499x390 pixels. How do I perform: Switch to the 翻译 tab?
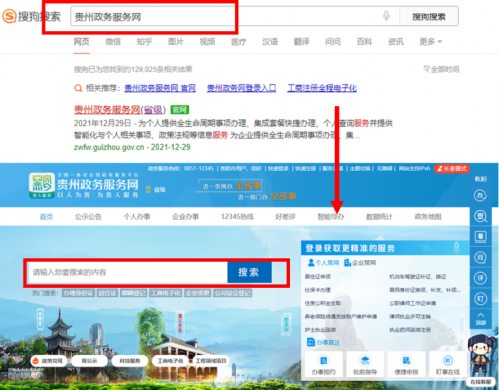(x=302, y=42)
